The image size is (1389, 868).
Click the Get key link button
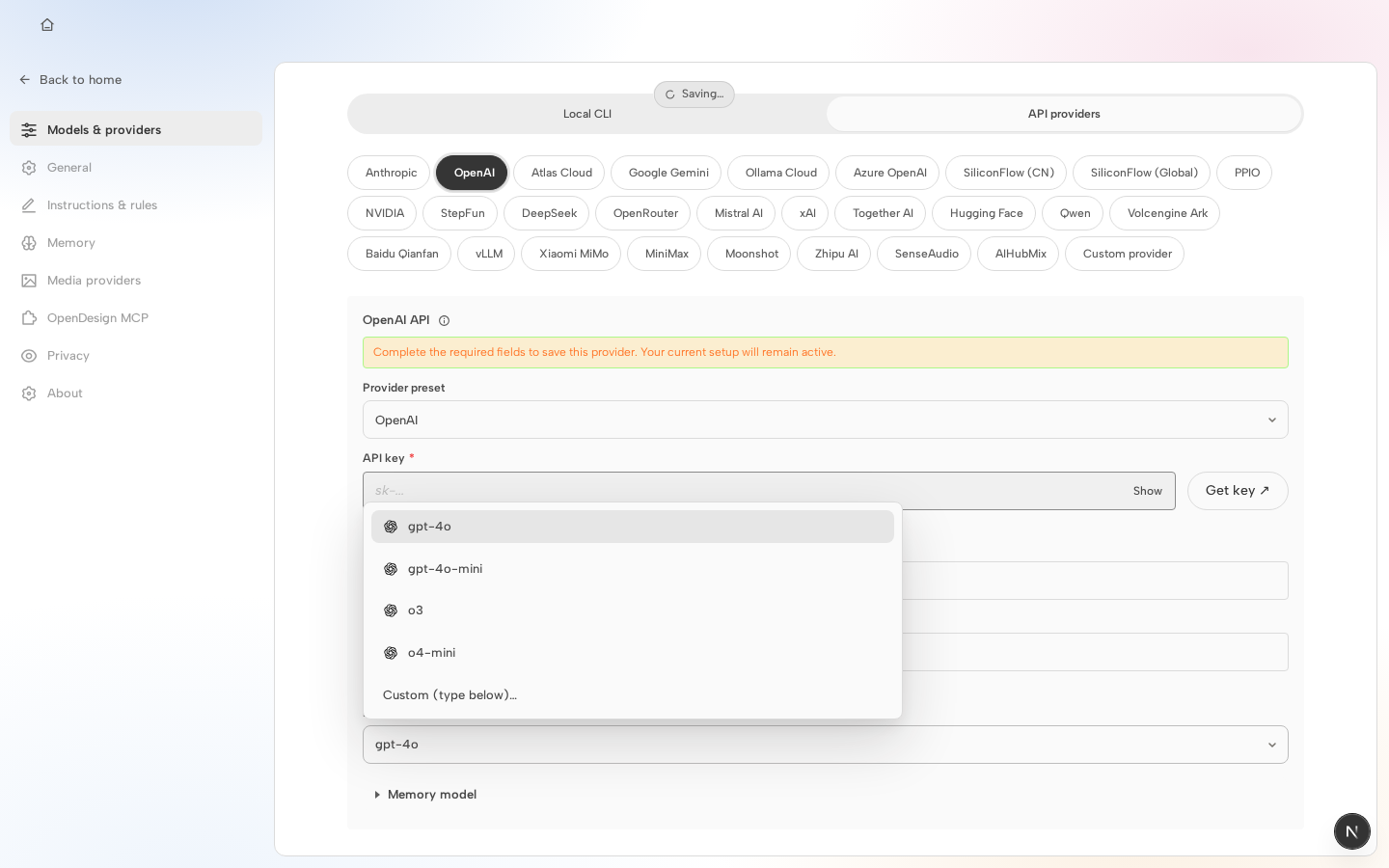1238,491
